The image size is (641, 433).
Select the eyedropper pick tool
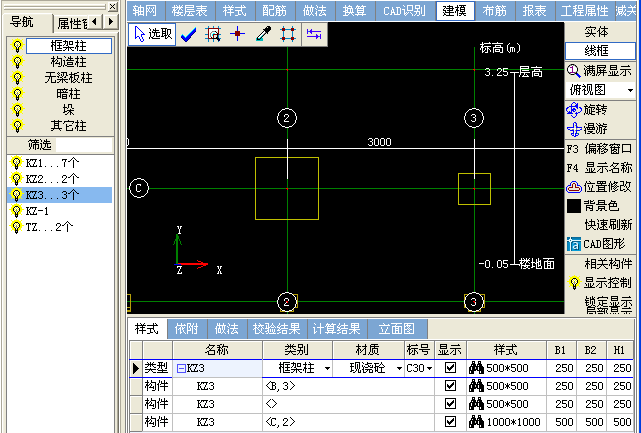tap(263, 34)
